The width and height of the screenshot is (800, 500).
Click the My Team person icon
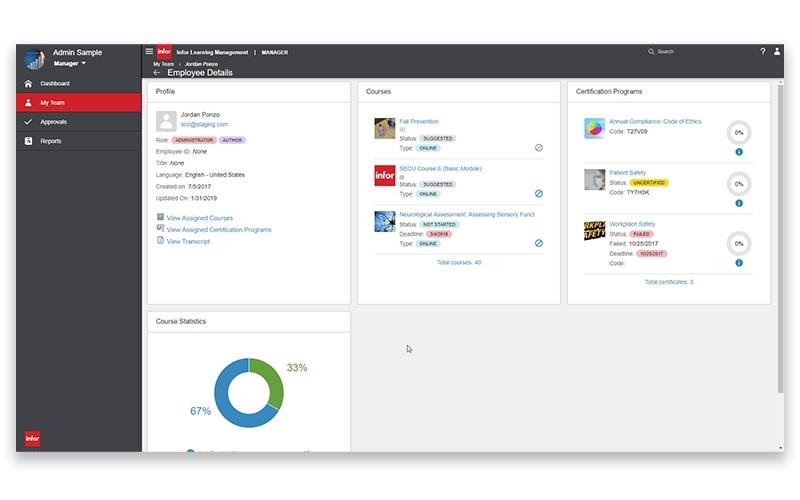coord(28,103)
